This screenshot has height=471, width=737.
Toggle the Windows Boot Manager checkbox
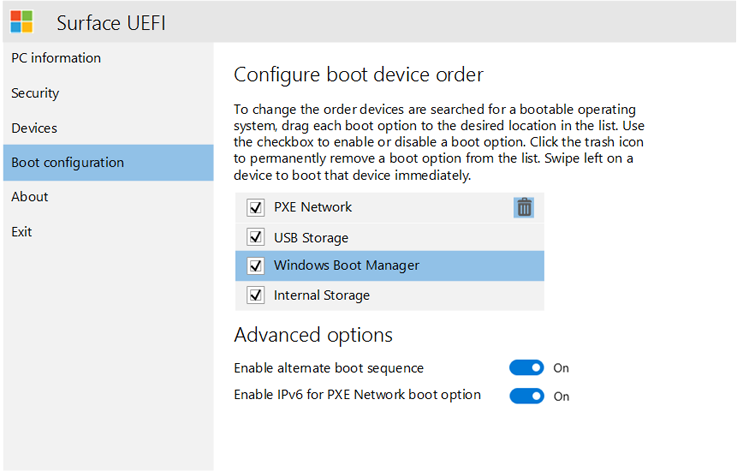[x=254, y=266]
